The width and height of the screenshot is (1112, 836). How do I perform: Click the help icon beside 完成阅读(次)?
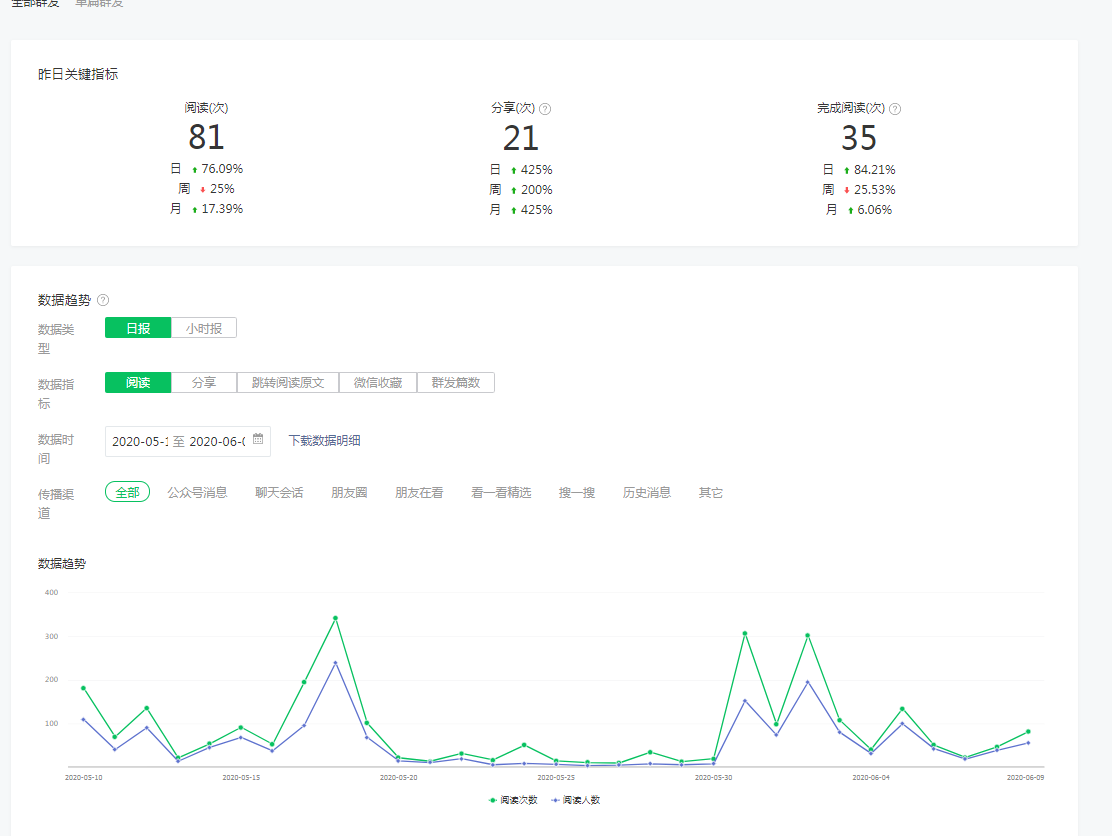(895, 109)
